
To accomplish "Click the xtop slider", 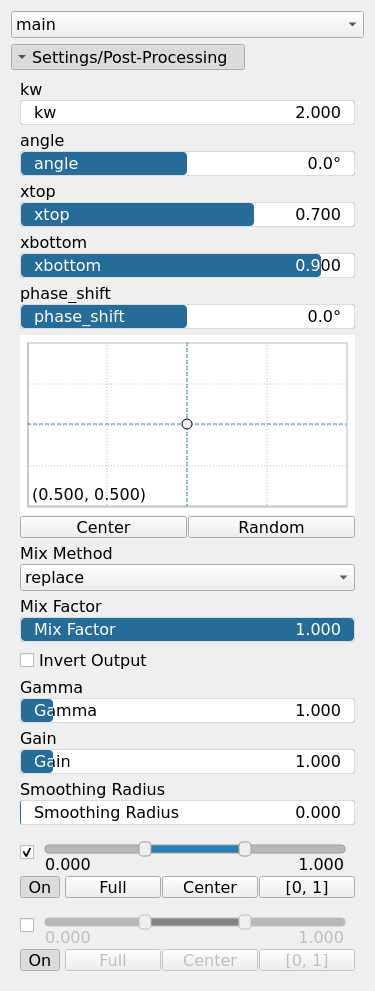I will coord(187,215).
